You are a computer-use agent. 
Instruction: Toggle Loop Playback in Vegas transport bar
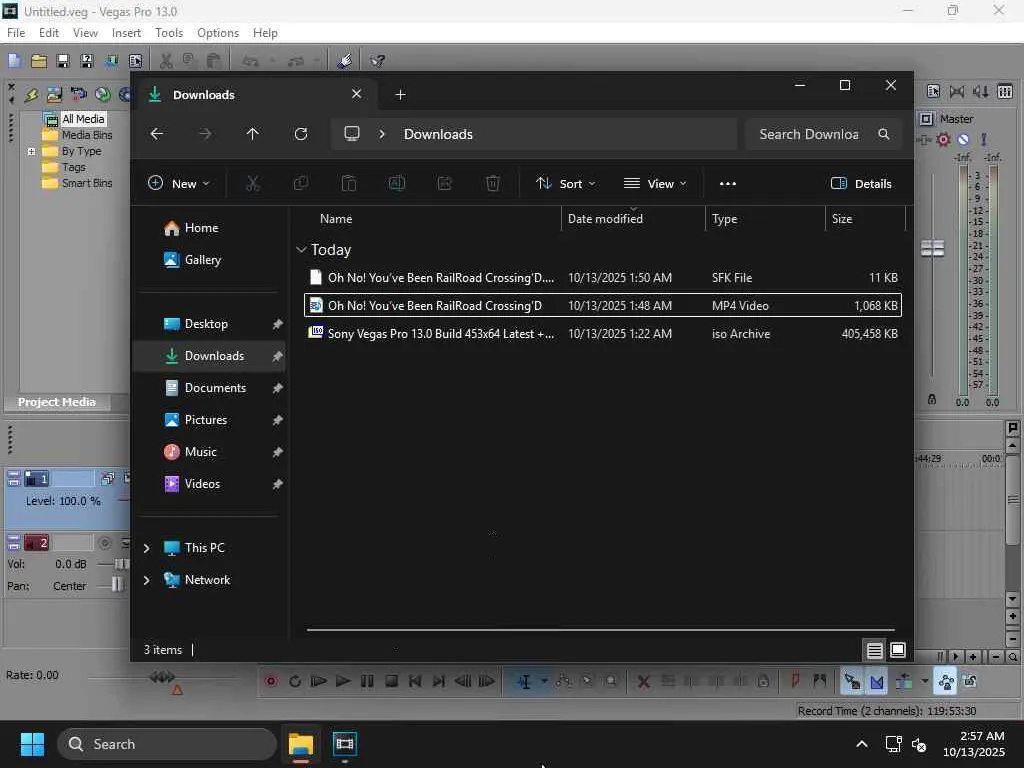295,681
